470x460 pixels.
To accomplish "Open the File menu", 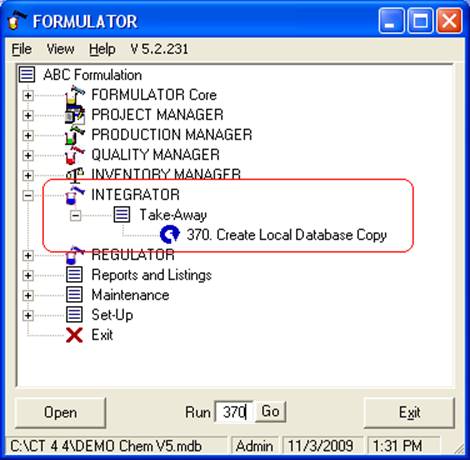I will [x=22, y=49].
